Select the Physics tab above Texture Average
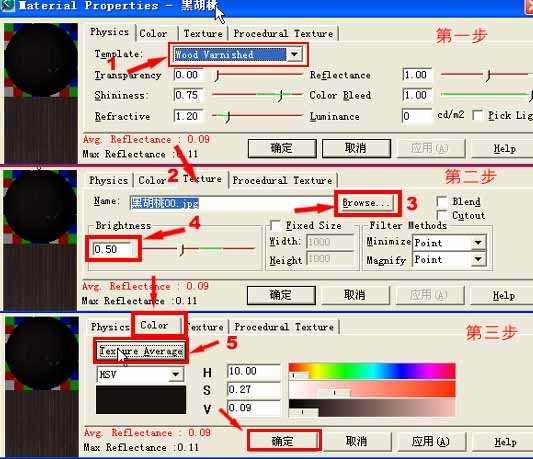Viewport: 533px width, 459px height. 110,327
